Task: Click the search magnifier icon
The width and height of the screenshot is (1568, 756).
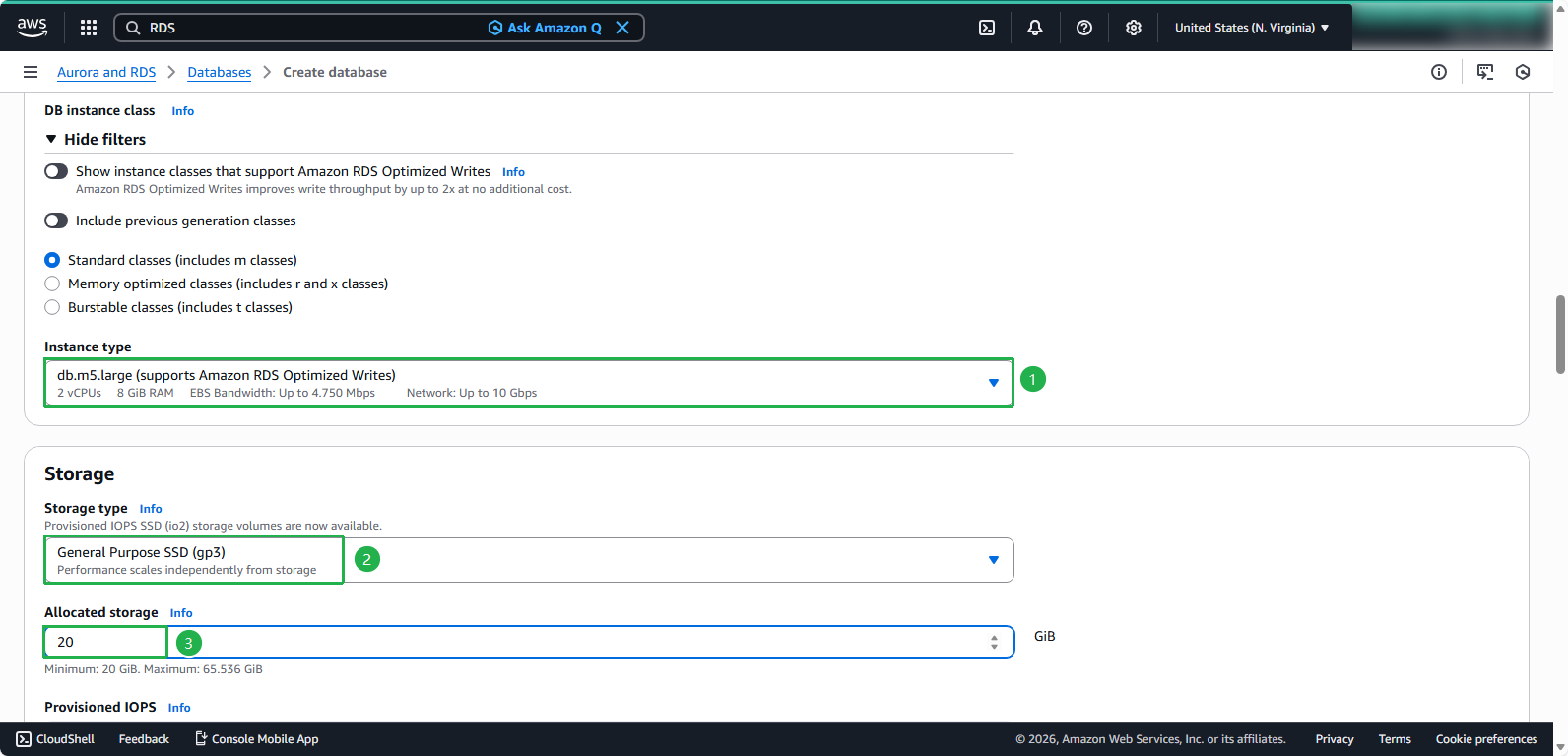Action: coord(133,28)
